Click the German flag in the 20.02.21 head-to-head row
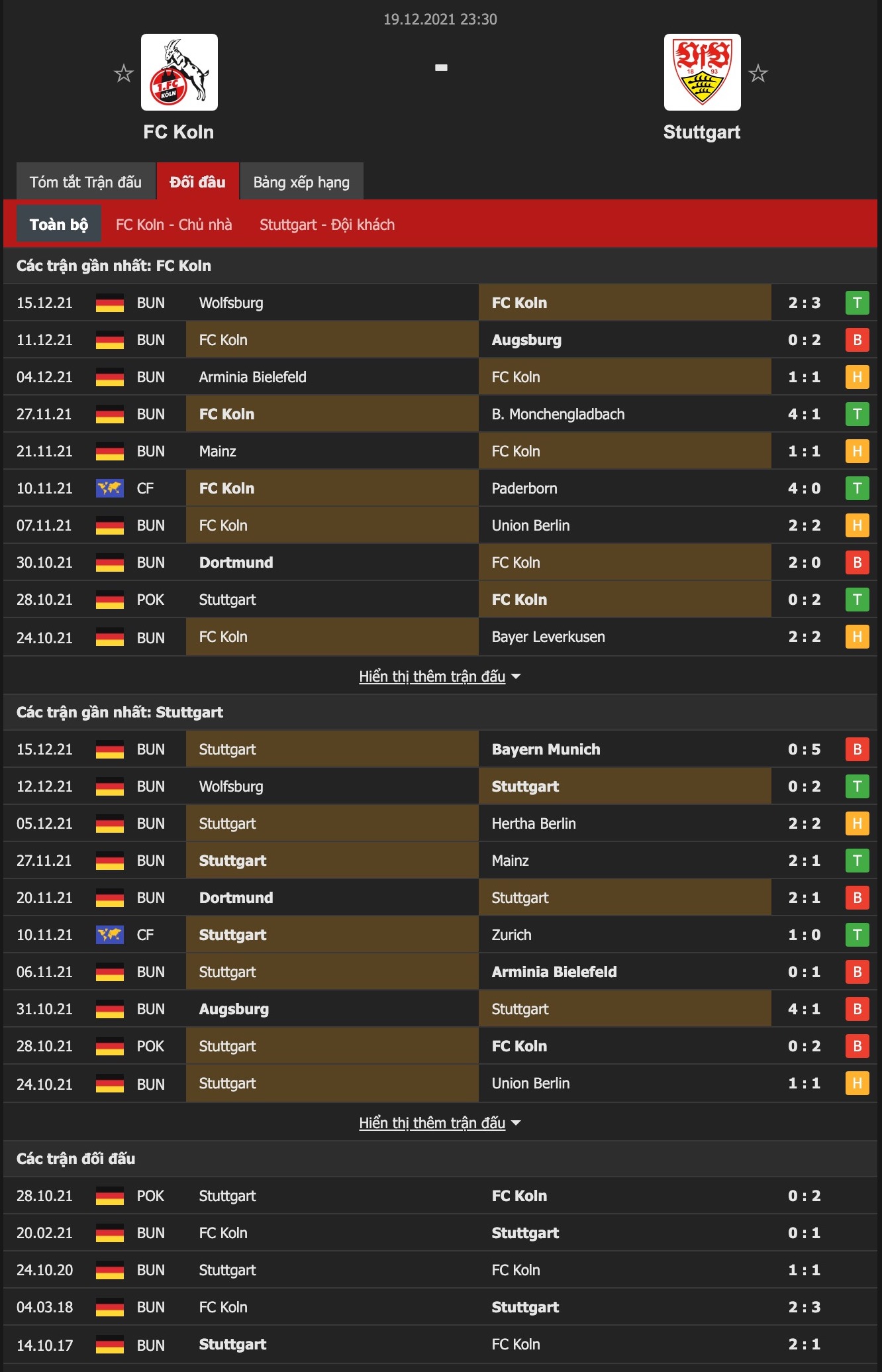The height and width of the screenshot is (1372, 882). [110, 1233]
